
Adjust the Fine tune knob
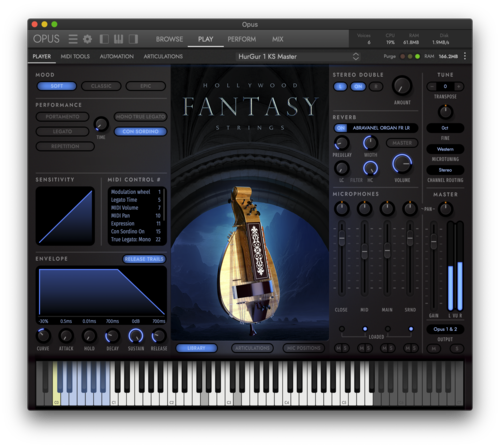coord(445,112)
